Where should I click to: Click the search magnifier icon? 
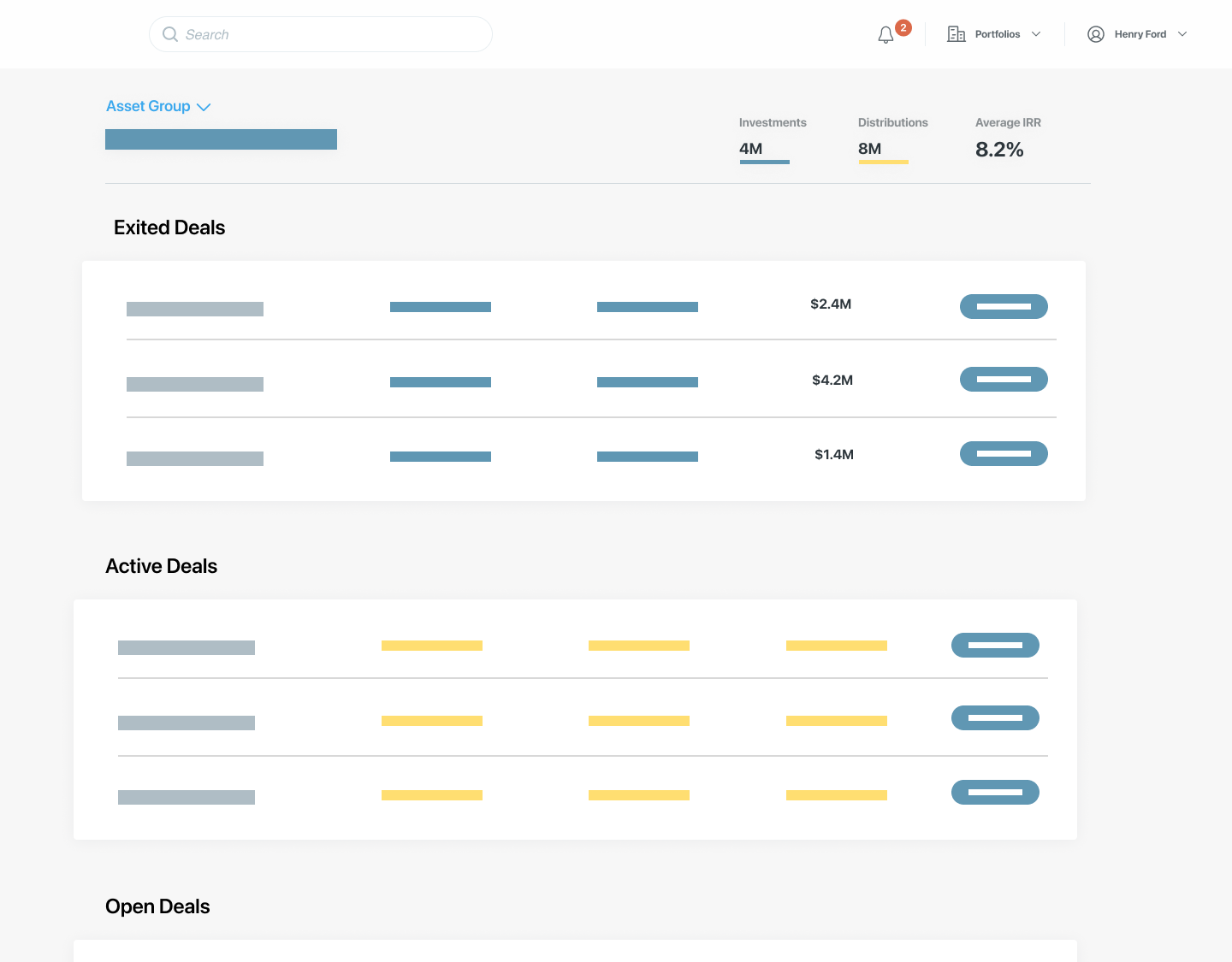170,34
